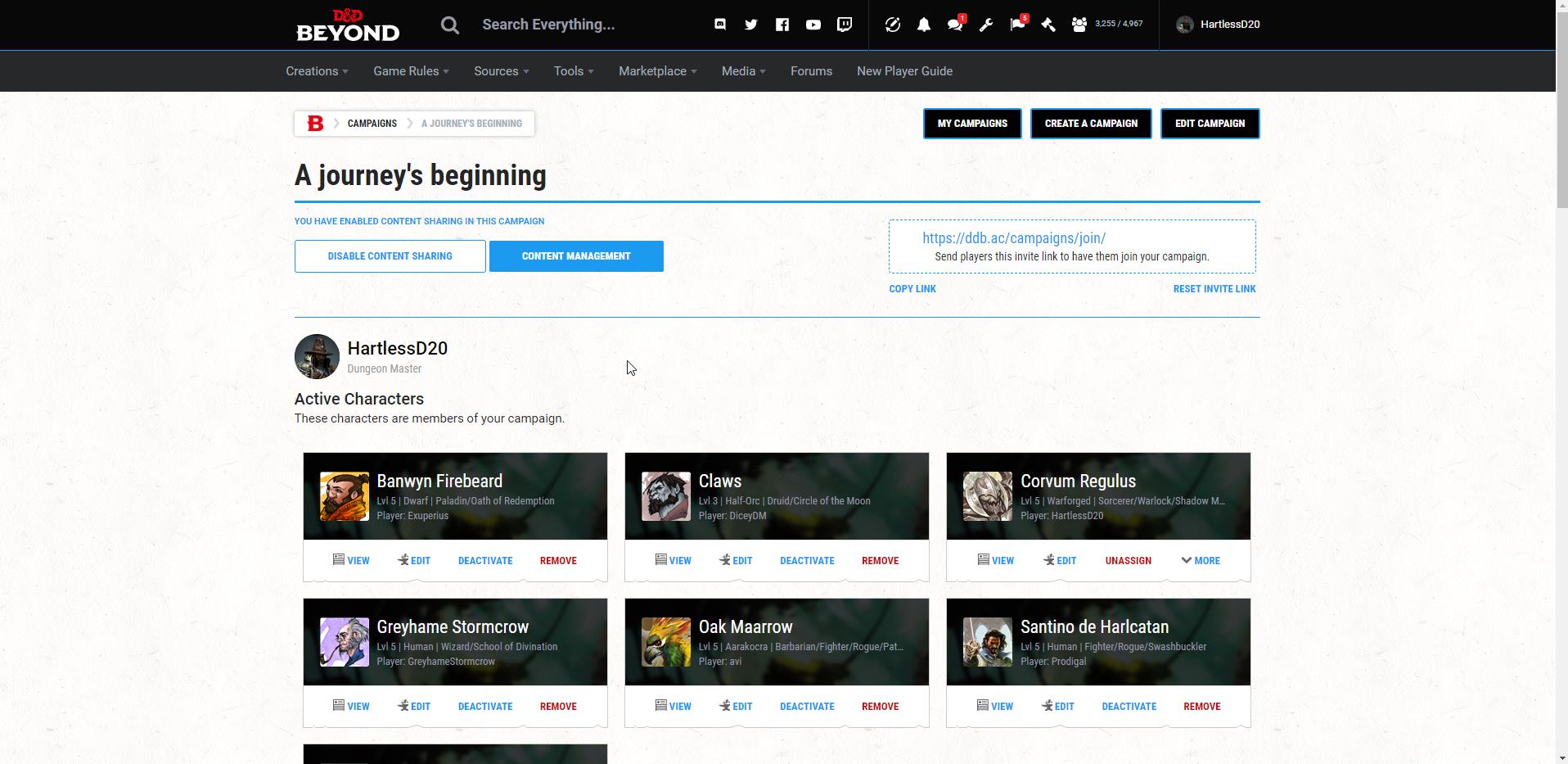Edit Banwyn Firebeard
1568x764 pixels.
pos(414,561)
